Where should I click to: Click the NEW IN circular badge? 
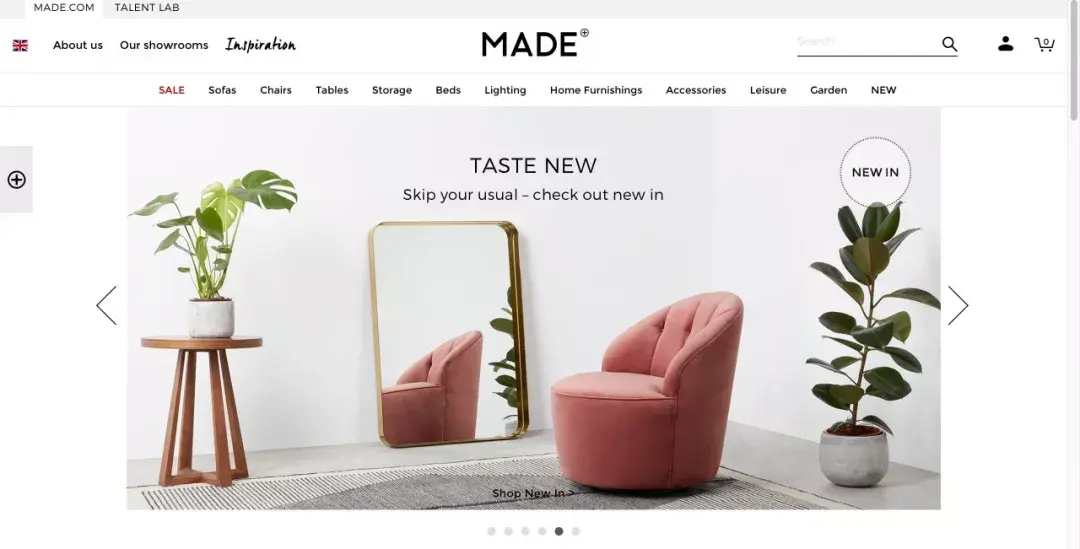pos(875,172)
